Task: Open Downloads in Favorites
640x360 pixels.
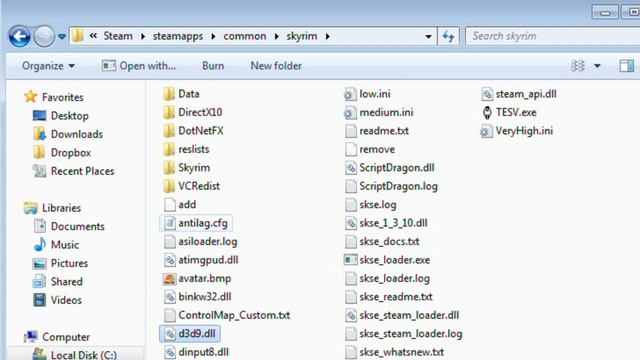Action: (x=68, y=134)
